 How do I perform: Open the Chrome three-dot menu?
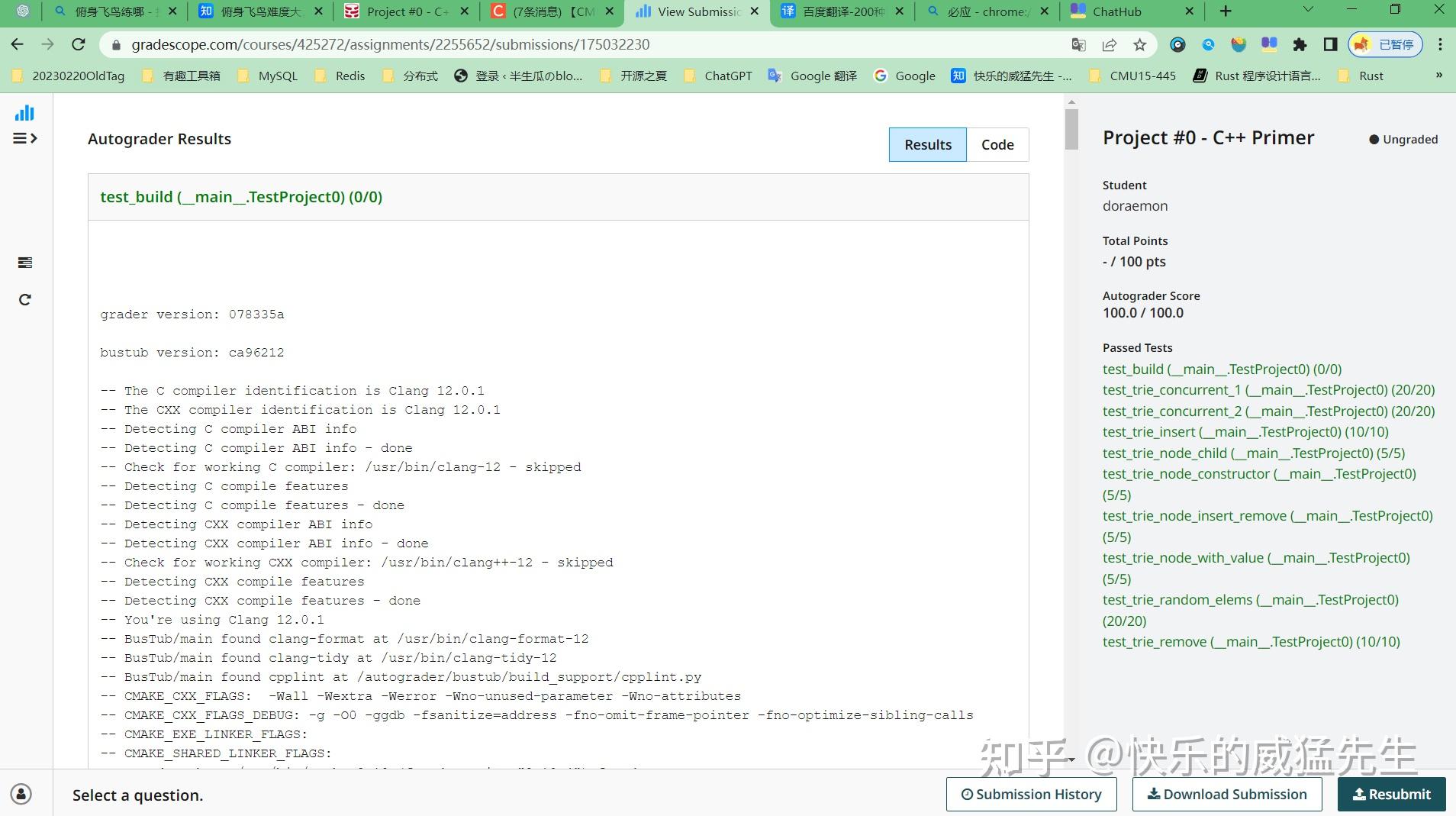tap(1442, 44)
